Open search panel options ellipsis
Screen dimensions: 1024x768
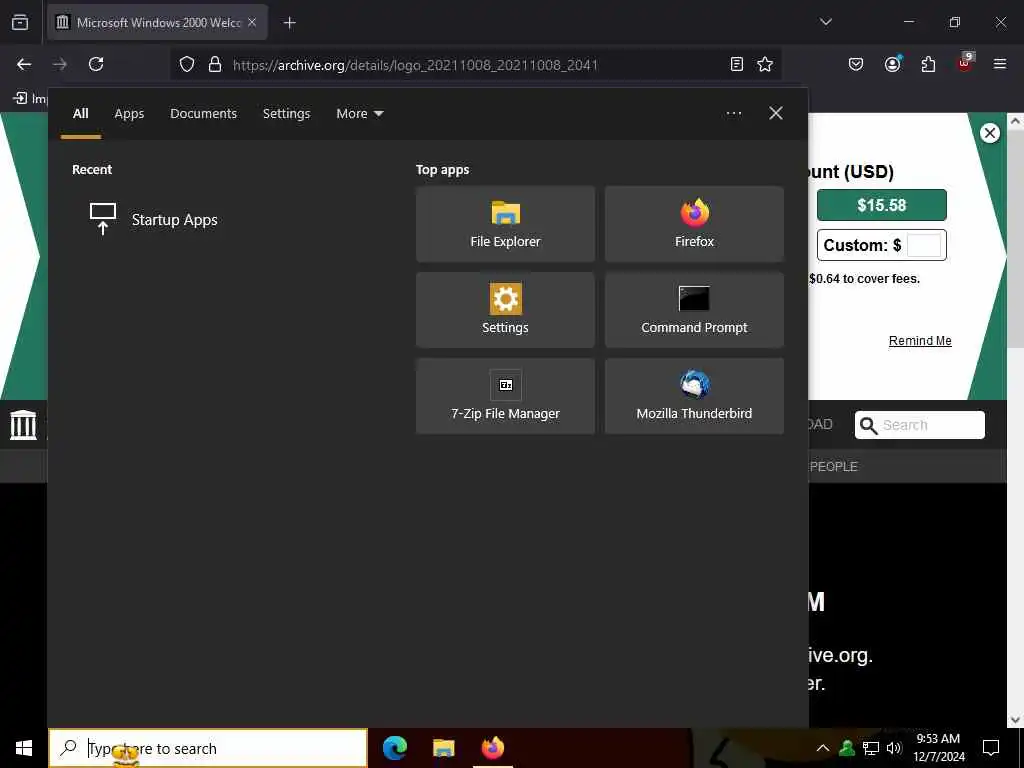(733, 114)
